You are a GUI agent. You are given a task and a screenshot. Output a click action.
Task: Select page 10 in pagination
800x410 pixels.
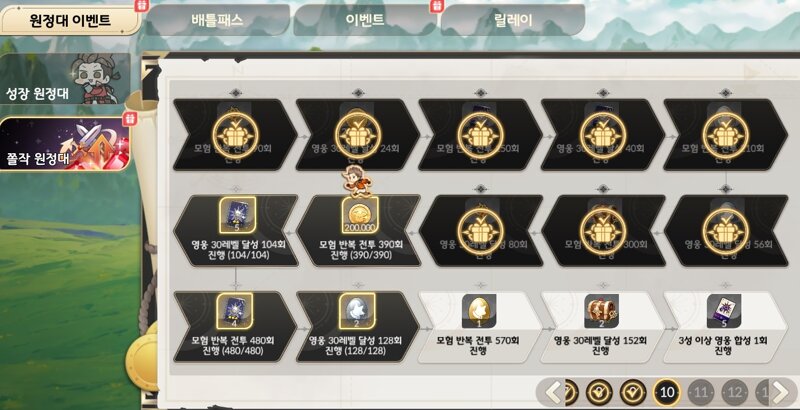click(667, 393)
